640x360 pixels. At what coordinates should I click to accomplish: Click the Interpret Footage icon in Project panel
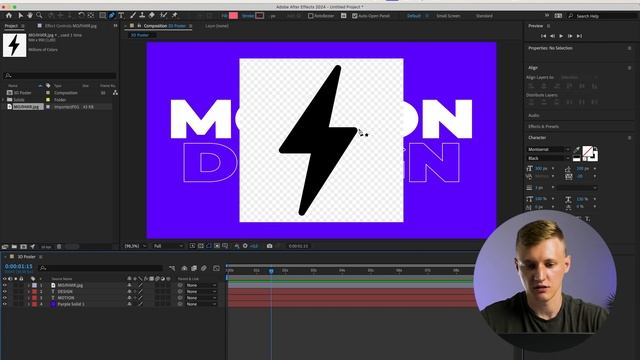(5, 247)
